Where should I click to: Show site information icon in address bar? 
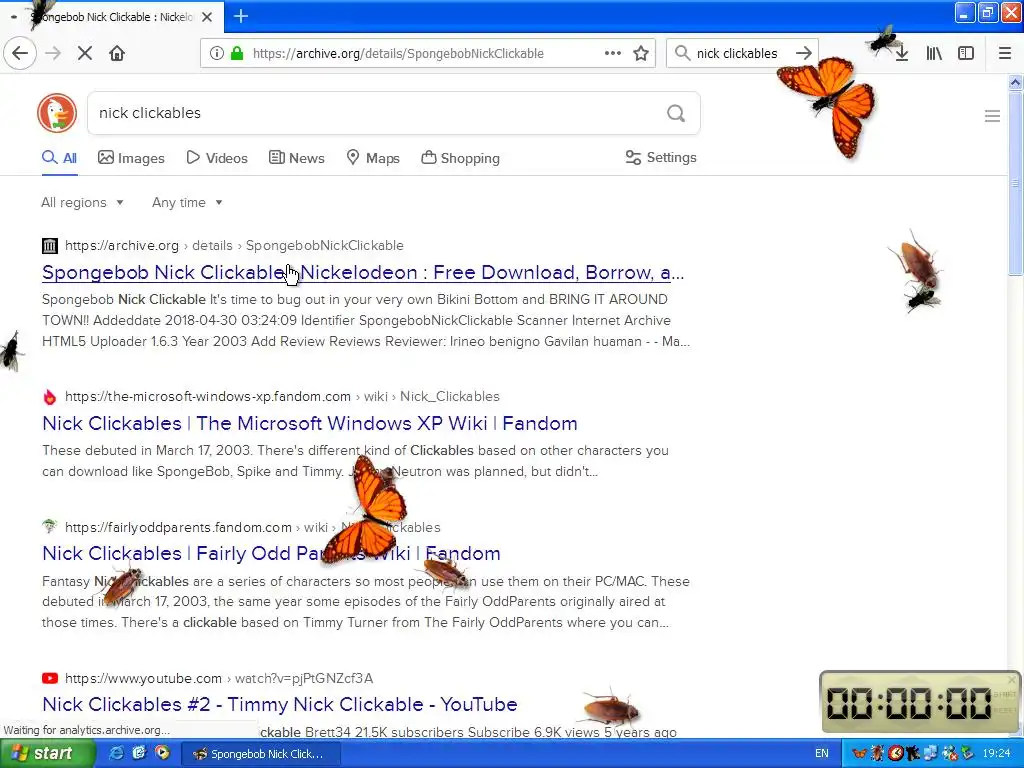click(x=216, y=54)
